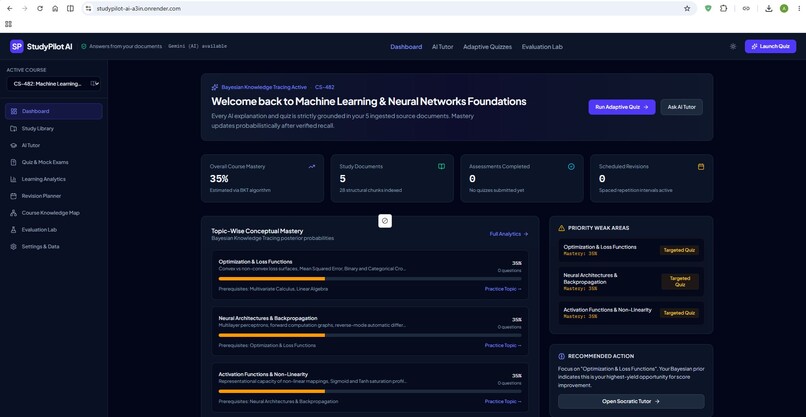
Task: Click the Learning Analytics chart icon
Action: pyautogui.click(x=13, y=179)
